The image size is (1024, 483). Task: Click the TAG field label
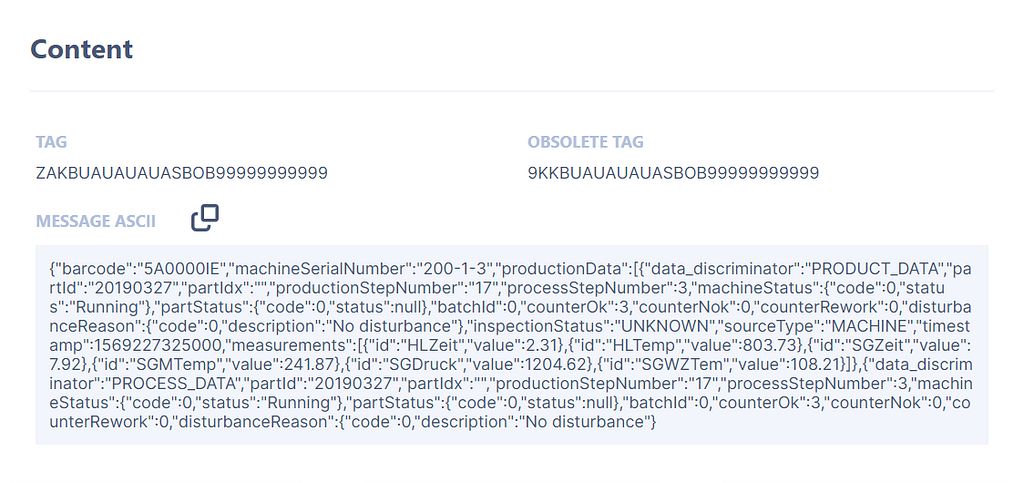click(x=51, y=143)
